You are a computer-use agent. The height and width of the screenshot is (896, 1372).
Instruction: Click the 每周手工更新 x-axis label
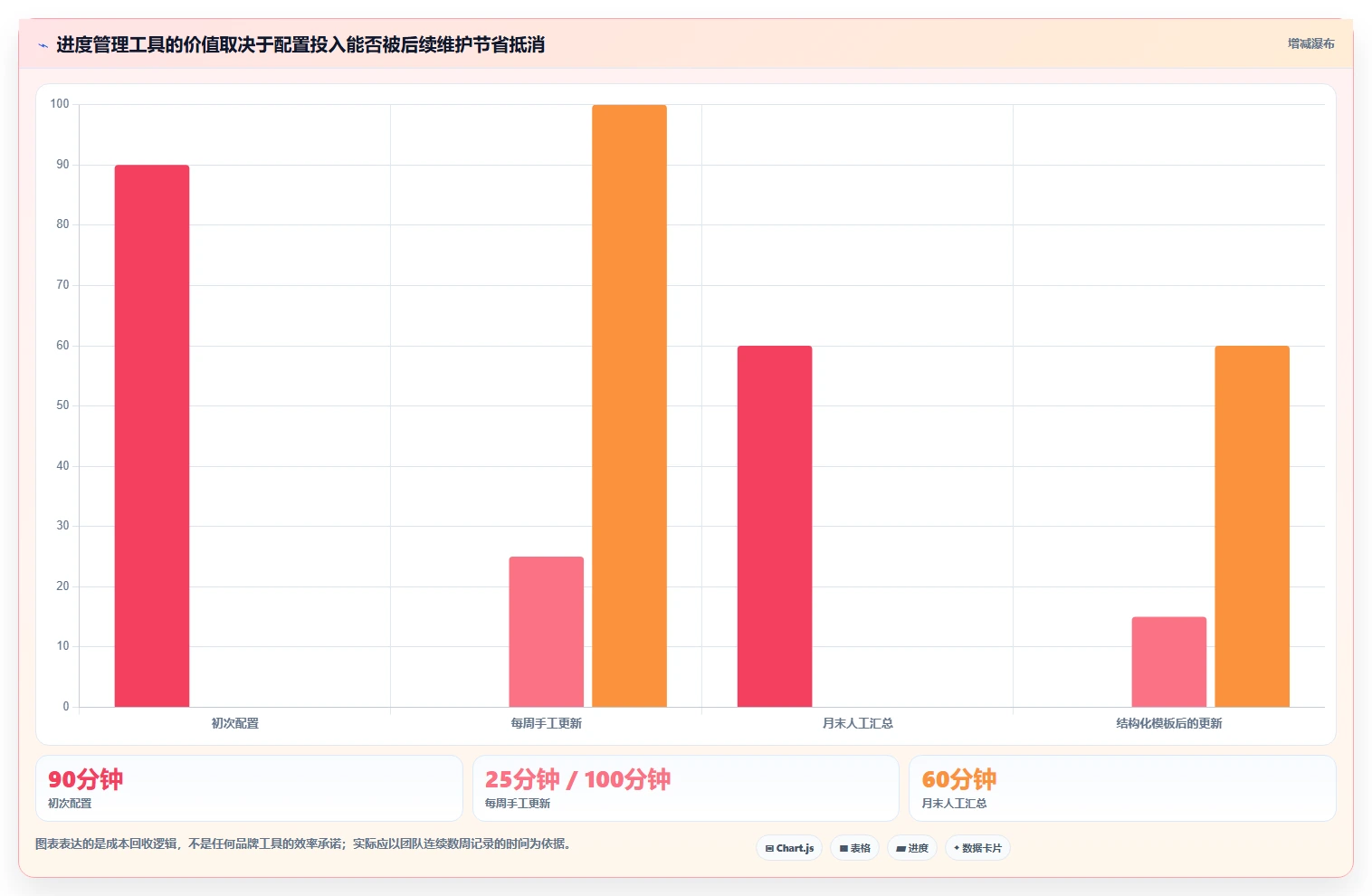pyautogui.click(x=547, y=723)
